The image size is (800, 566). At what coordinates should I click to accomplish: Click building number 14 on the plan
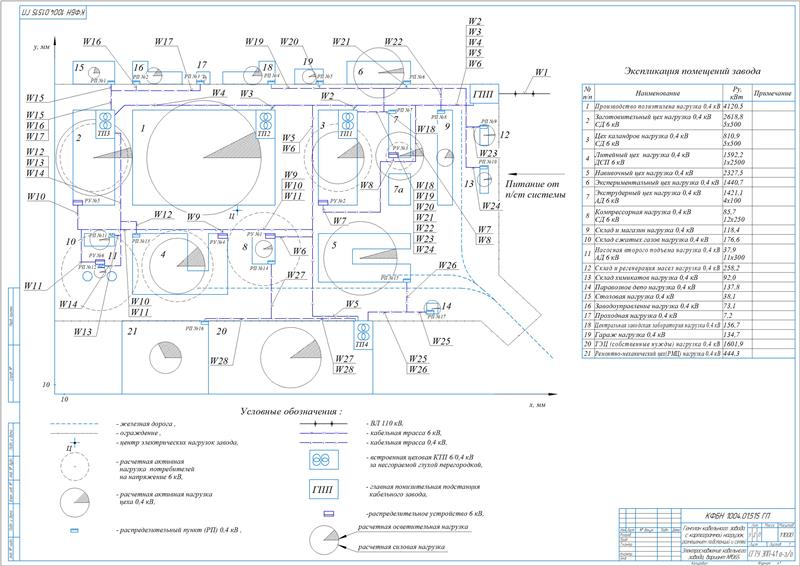coord(446,306)
